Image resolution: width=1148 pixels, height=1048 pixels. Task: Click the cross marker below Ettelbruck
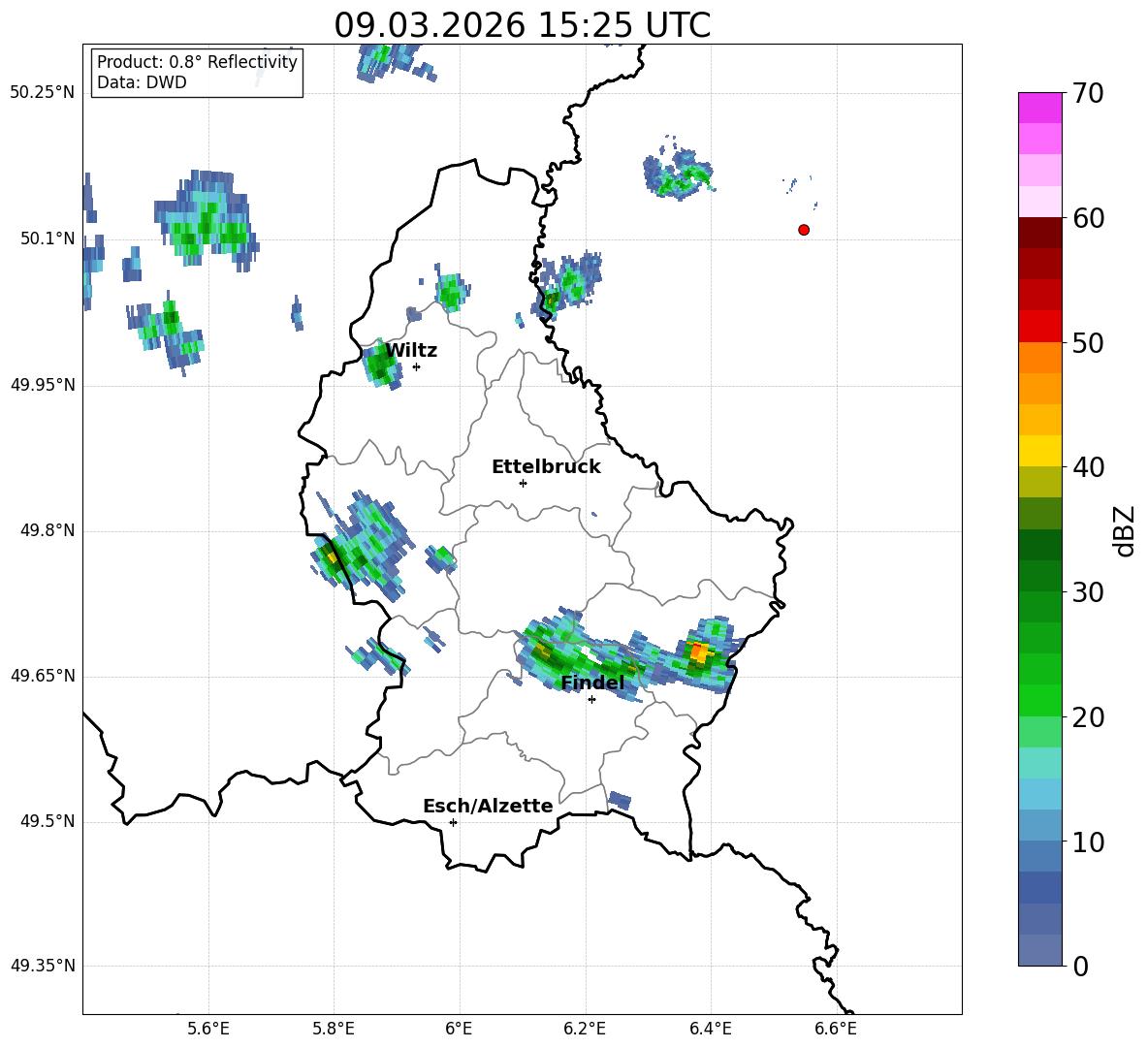[523, 483]
